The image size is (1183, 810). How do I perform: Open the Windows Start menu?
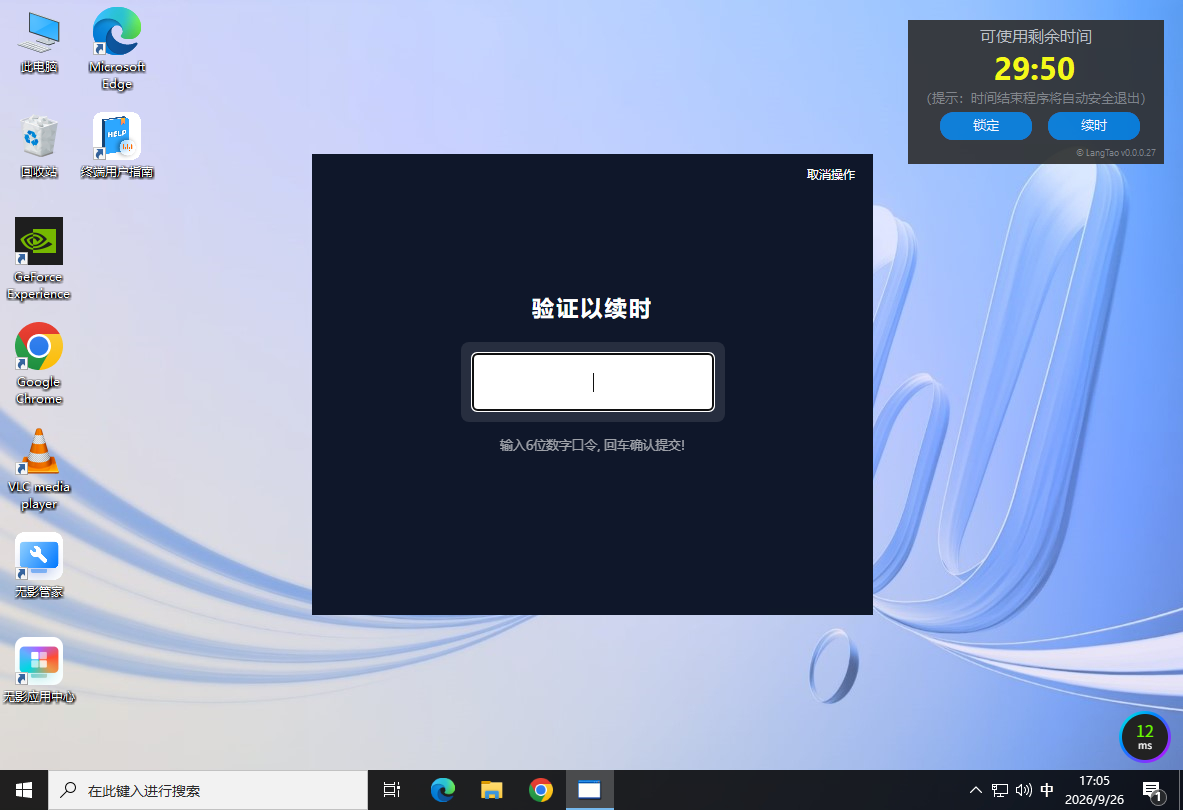(24, 790)
